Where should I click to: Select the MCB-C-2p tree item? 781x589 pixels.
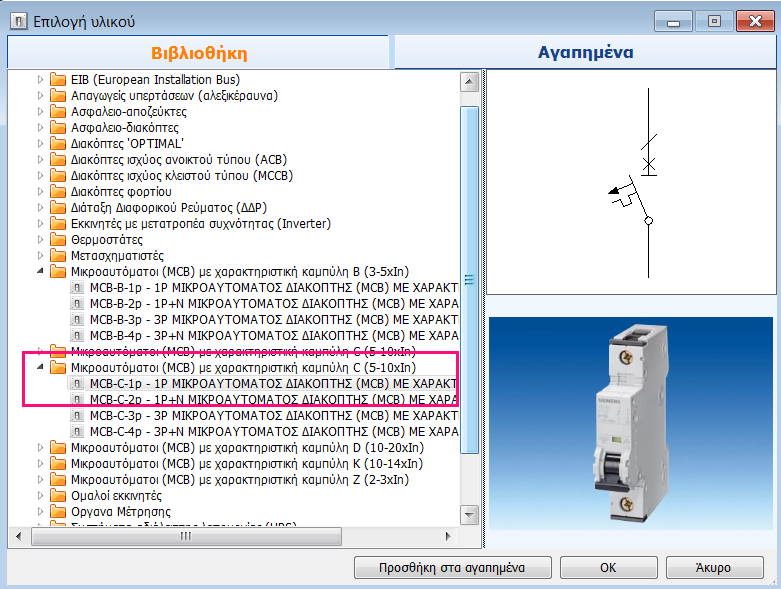coord(270,400)
